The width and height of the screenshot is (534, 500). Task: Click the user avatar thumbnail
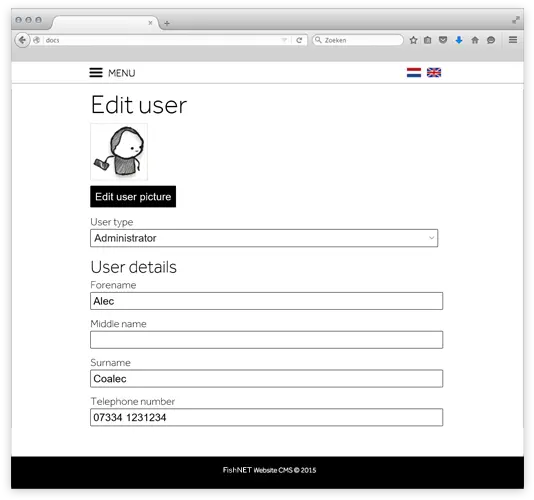119,152
